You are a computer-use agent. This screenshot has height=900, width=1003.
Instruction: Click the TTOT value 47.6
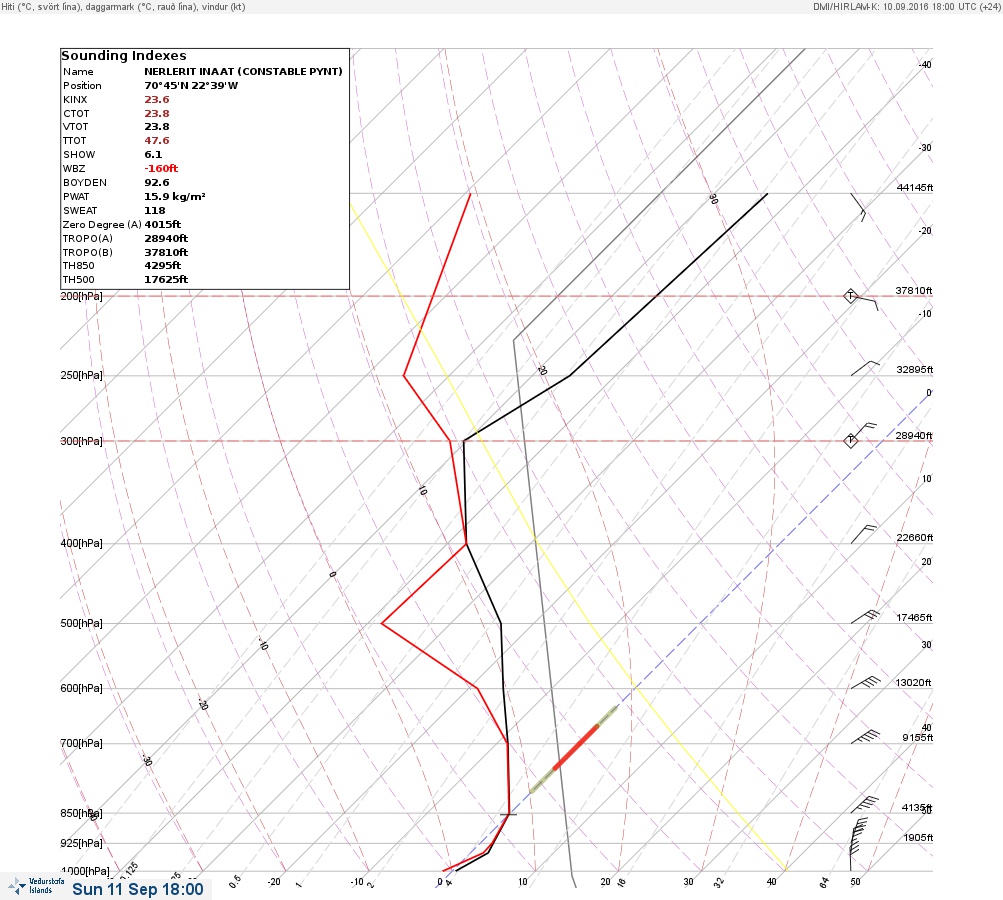tap(157, 141)
